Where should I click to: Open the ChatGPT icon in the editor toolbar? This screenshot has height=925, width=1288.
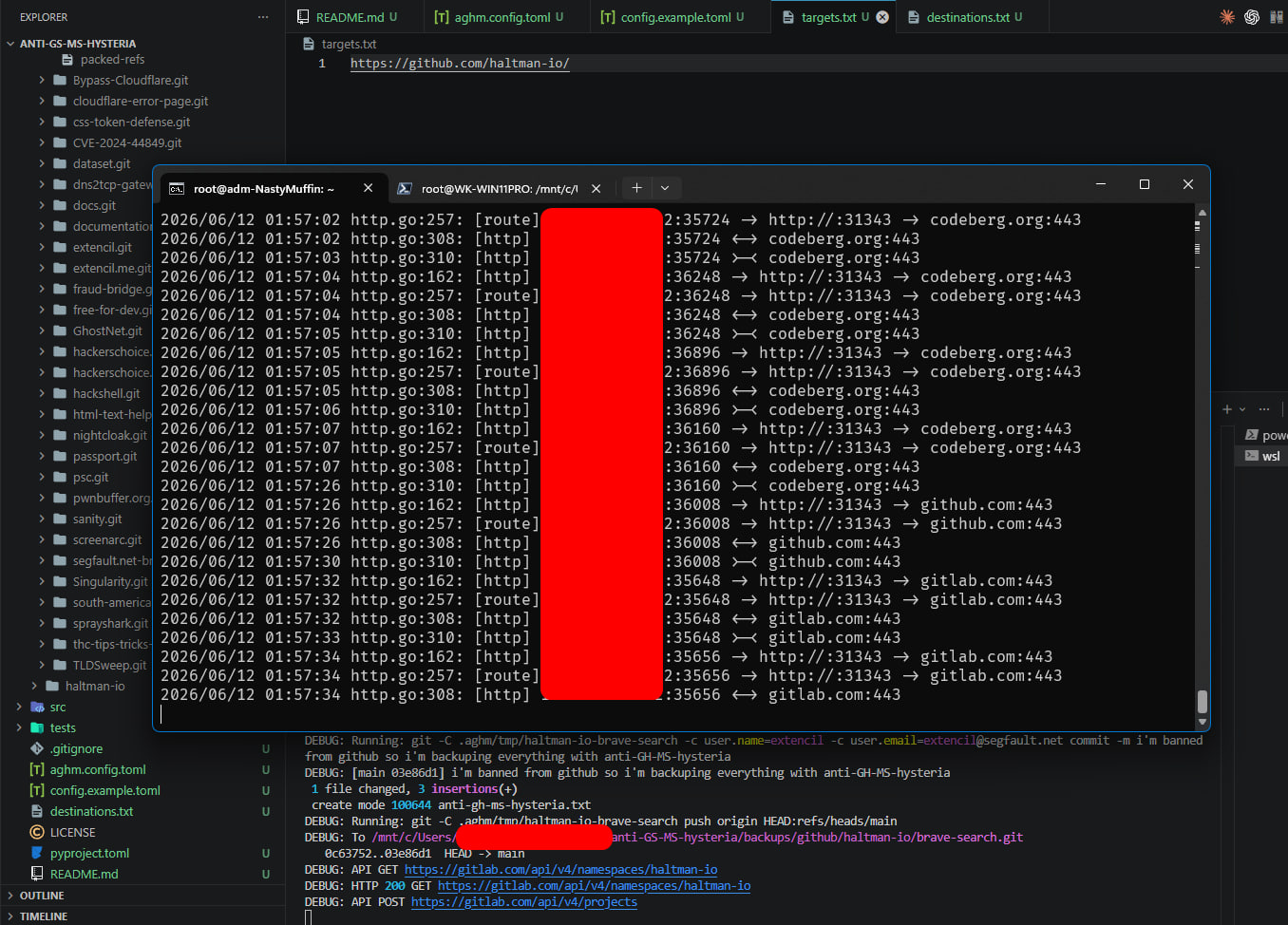pos(1252,17)
